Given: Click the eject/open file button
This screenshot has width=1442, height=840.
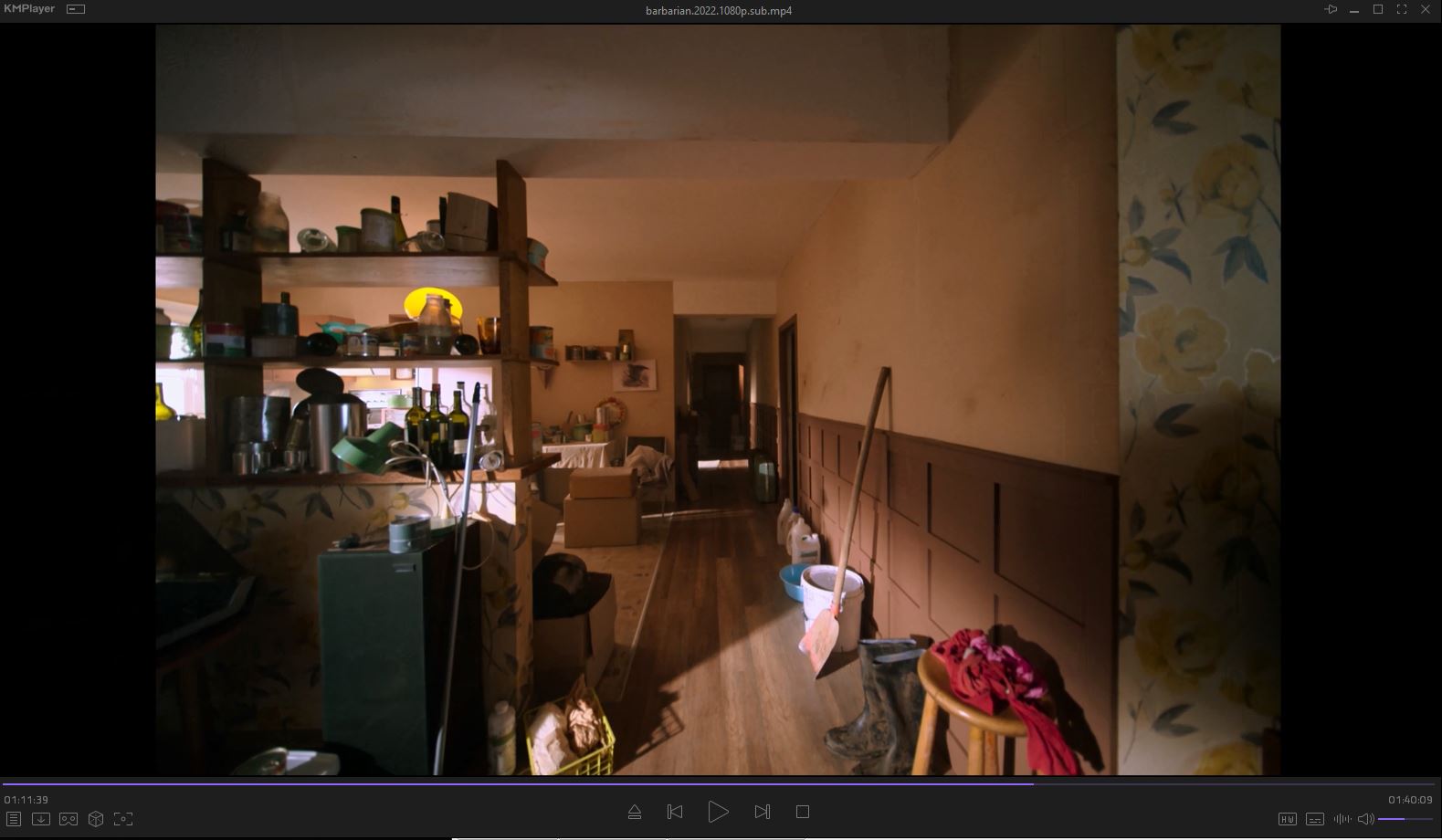Looking at the screenshot, I should click(x=635, y=812).
